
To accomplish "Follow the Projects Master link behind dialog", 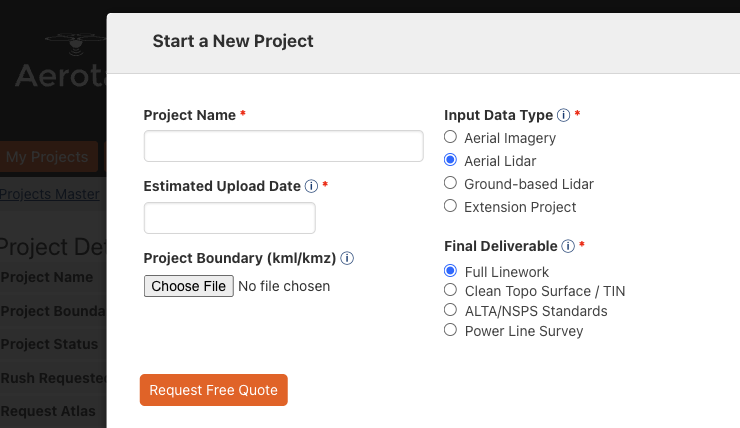I will 50,194.
